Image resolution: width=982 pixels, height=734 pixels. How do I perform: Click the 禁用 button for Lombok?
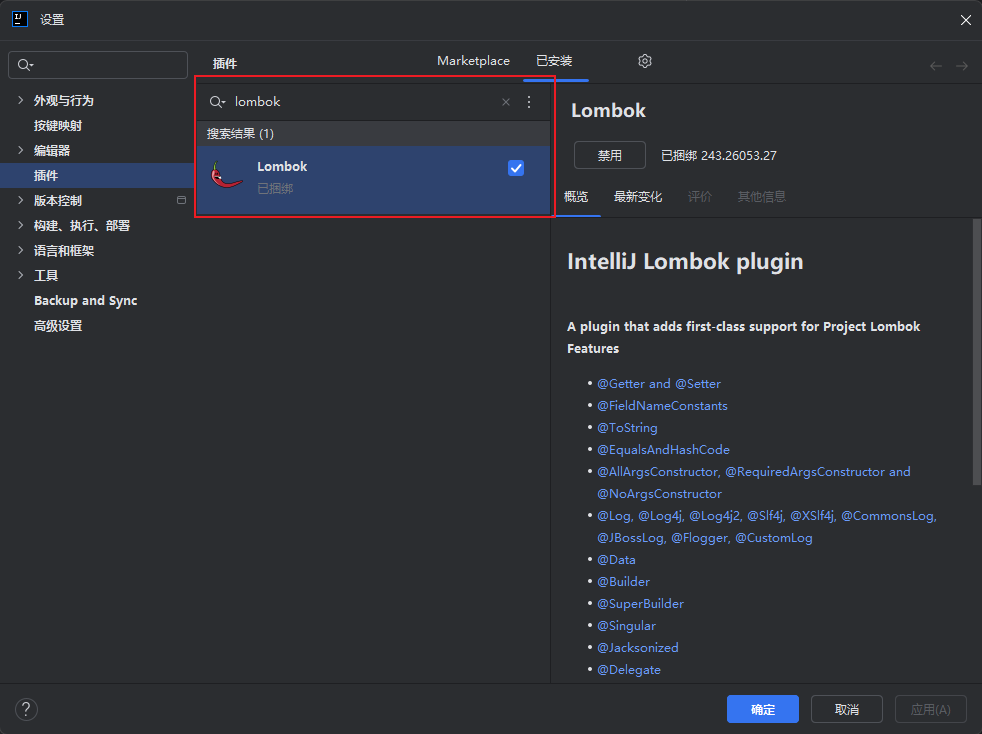609,155
